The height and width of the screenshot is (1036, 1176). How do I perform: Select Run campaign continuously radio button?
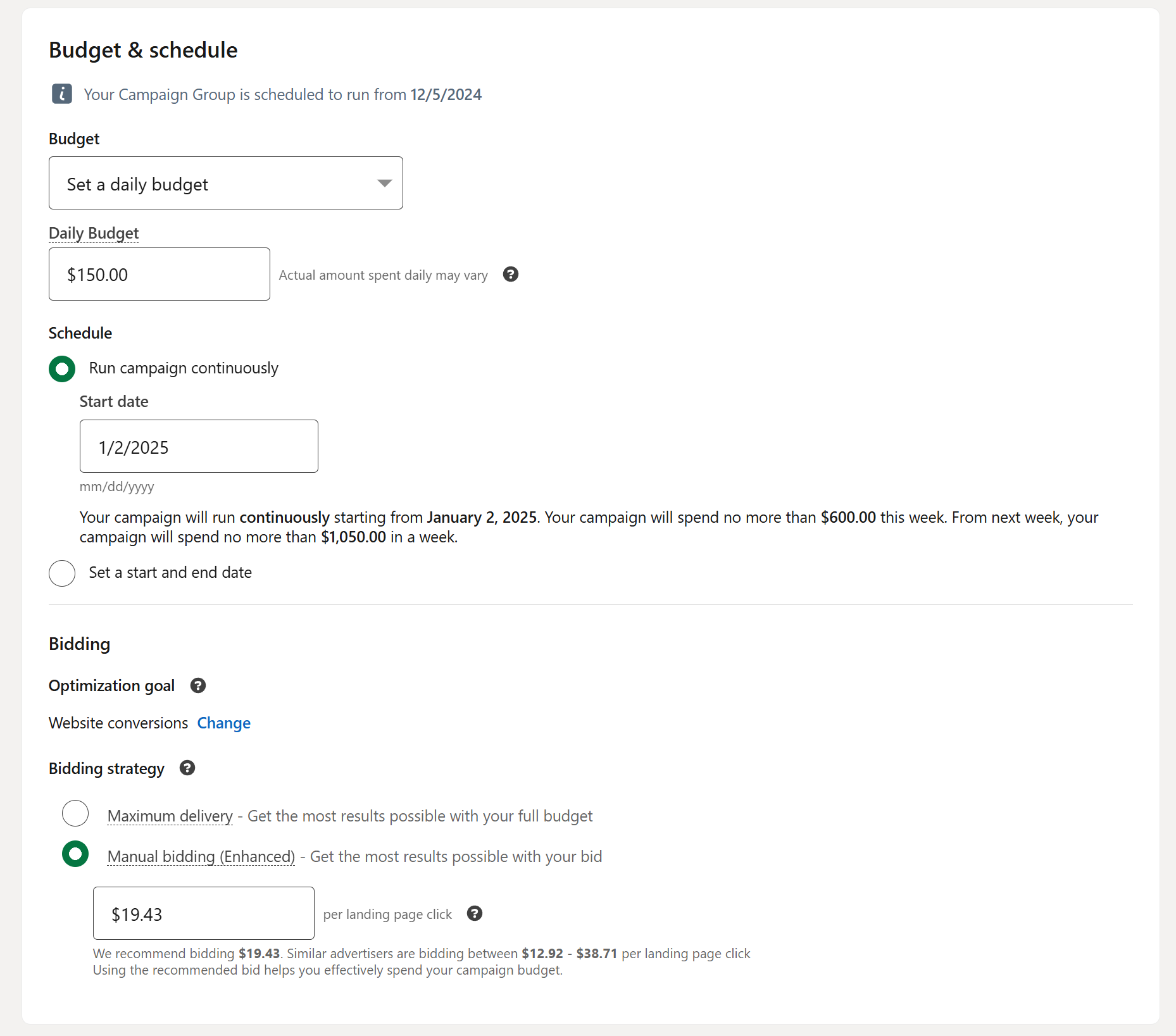tap(62, 369)
